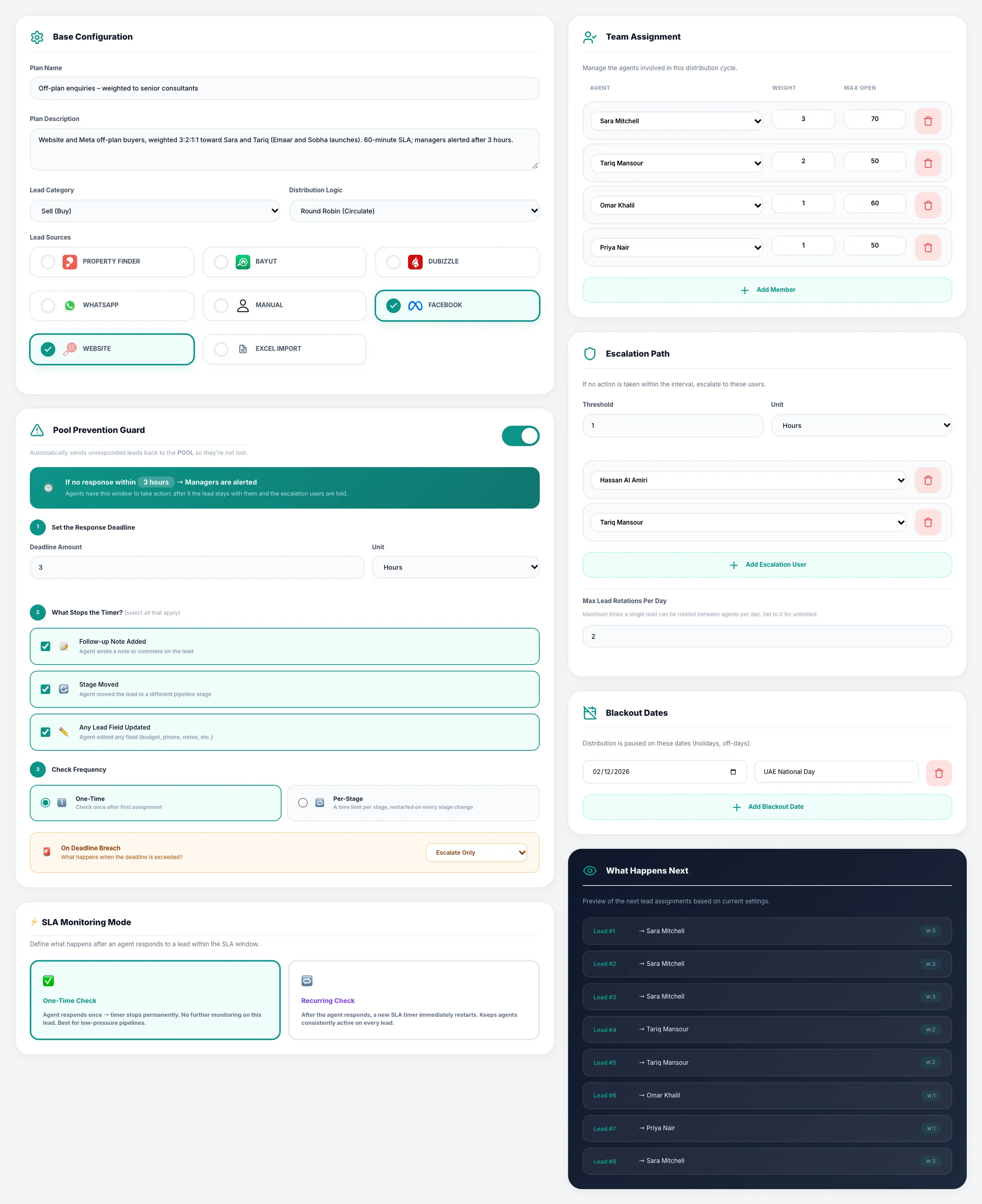Screen dimensions: 982x1204
Task: Click the Dubizzle flame logo
Action: tap(415, 262)
